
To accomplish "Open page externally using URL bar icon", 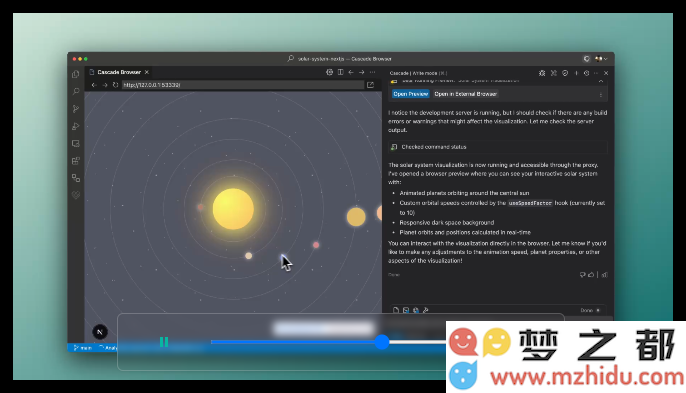I will click(371, 85).
